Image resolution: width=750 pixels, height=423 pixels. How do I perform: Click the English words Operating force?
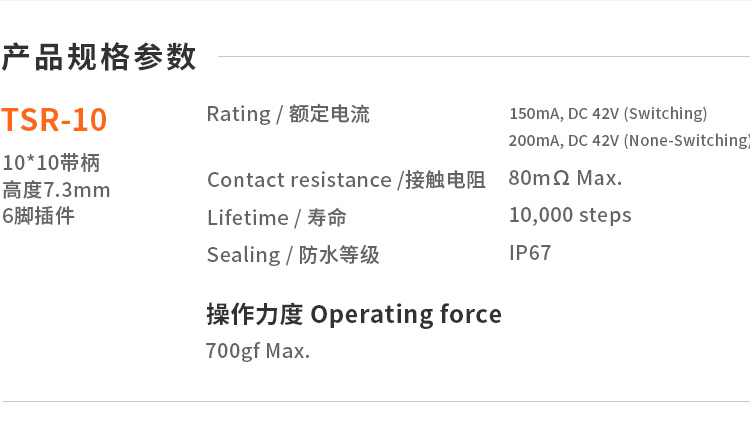(406, 314)
